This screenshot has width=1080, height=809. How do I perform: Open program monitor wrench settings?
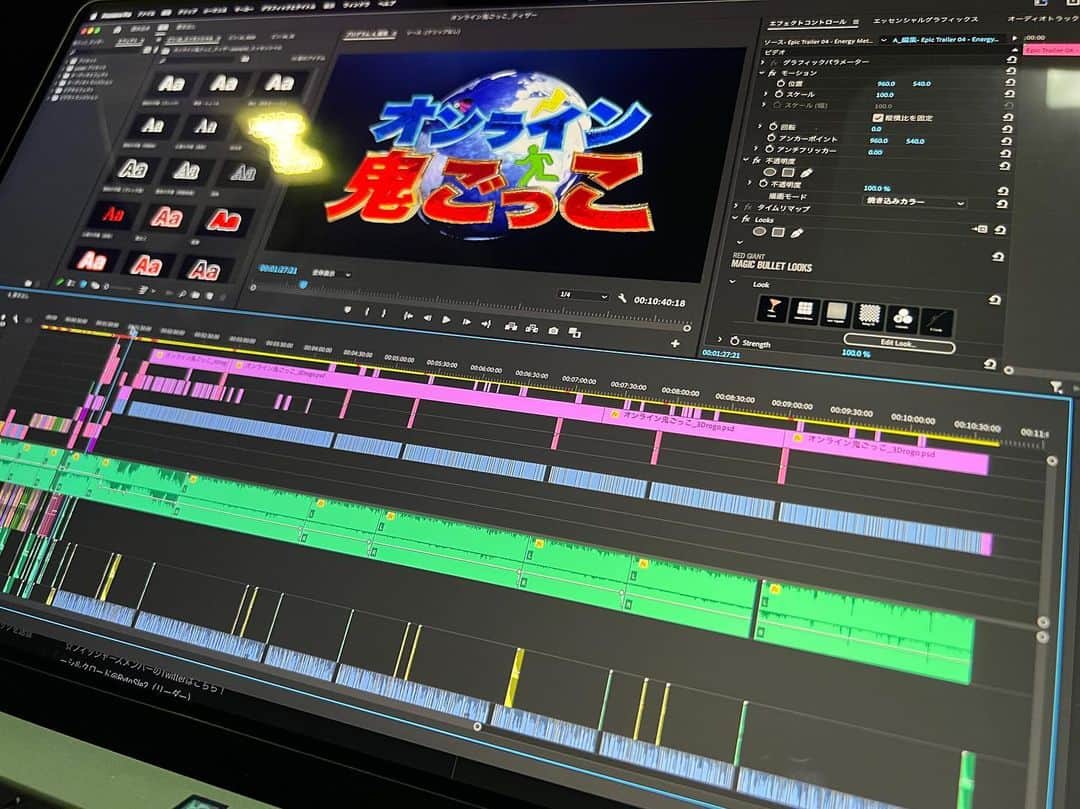coord(622,298)
